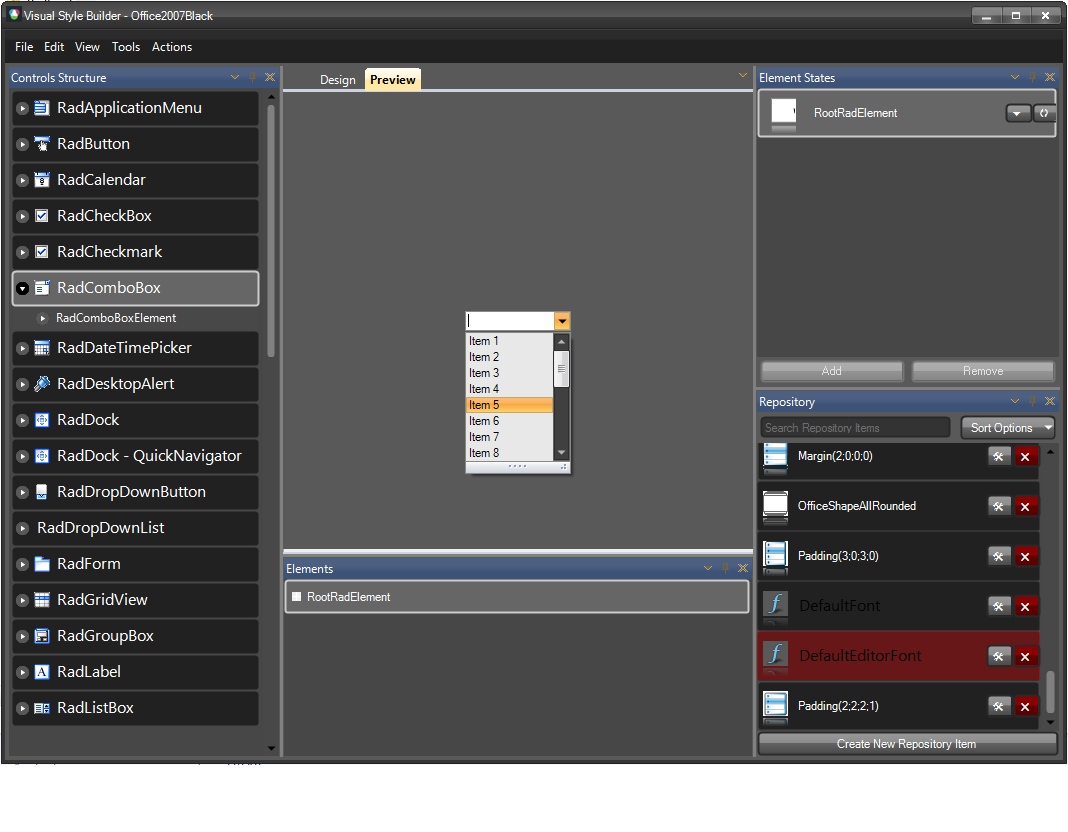Click the RadCheckmark control icon

pyautogui.click(x=42, y=253)
